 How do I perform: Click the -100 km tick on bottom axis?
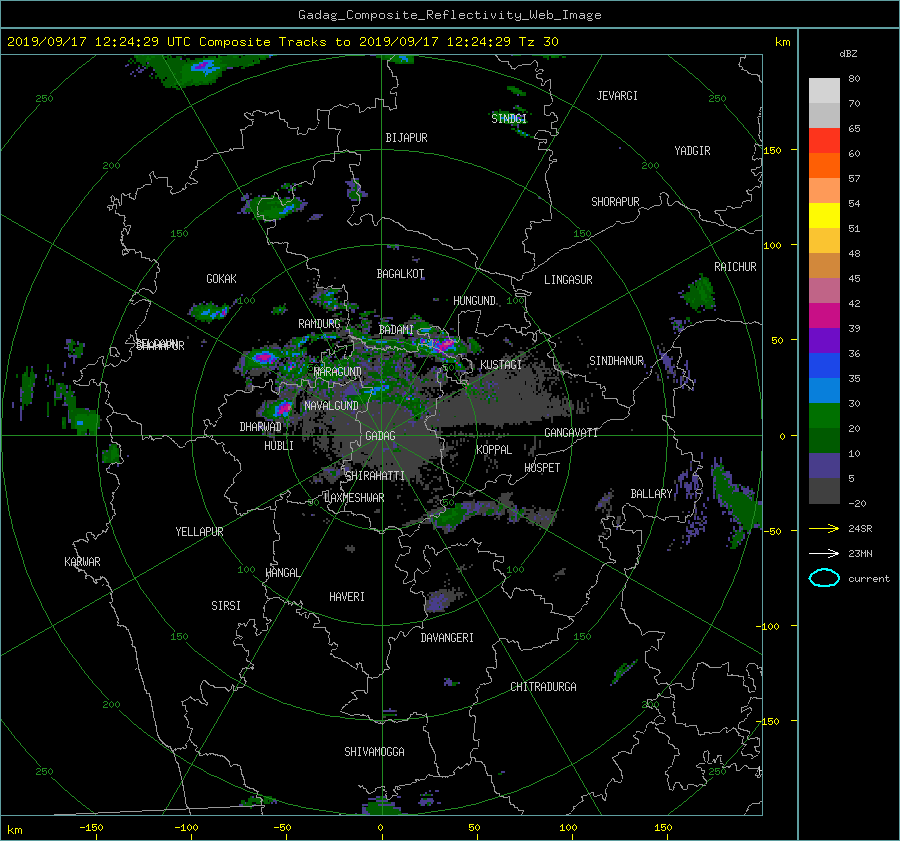coord(187,828)
